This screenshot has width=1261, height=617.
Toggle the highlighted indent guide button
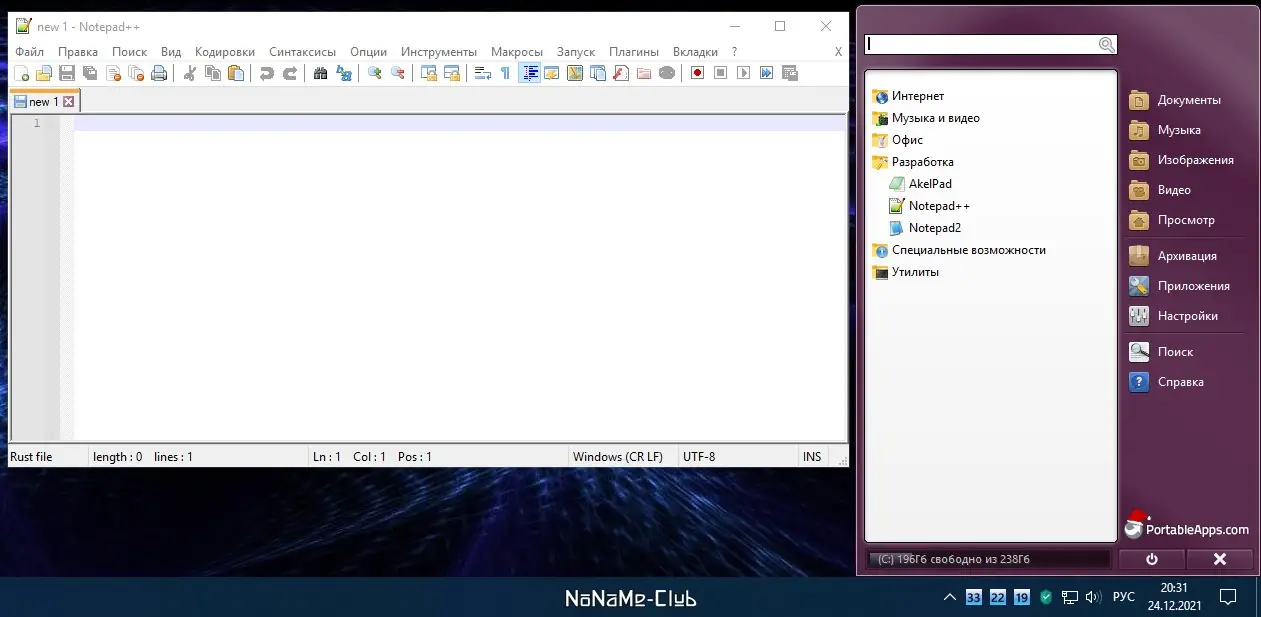pyautogui.click(x=529, y=73)
